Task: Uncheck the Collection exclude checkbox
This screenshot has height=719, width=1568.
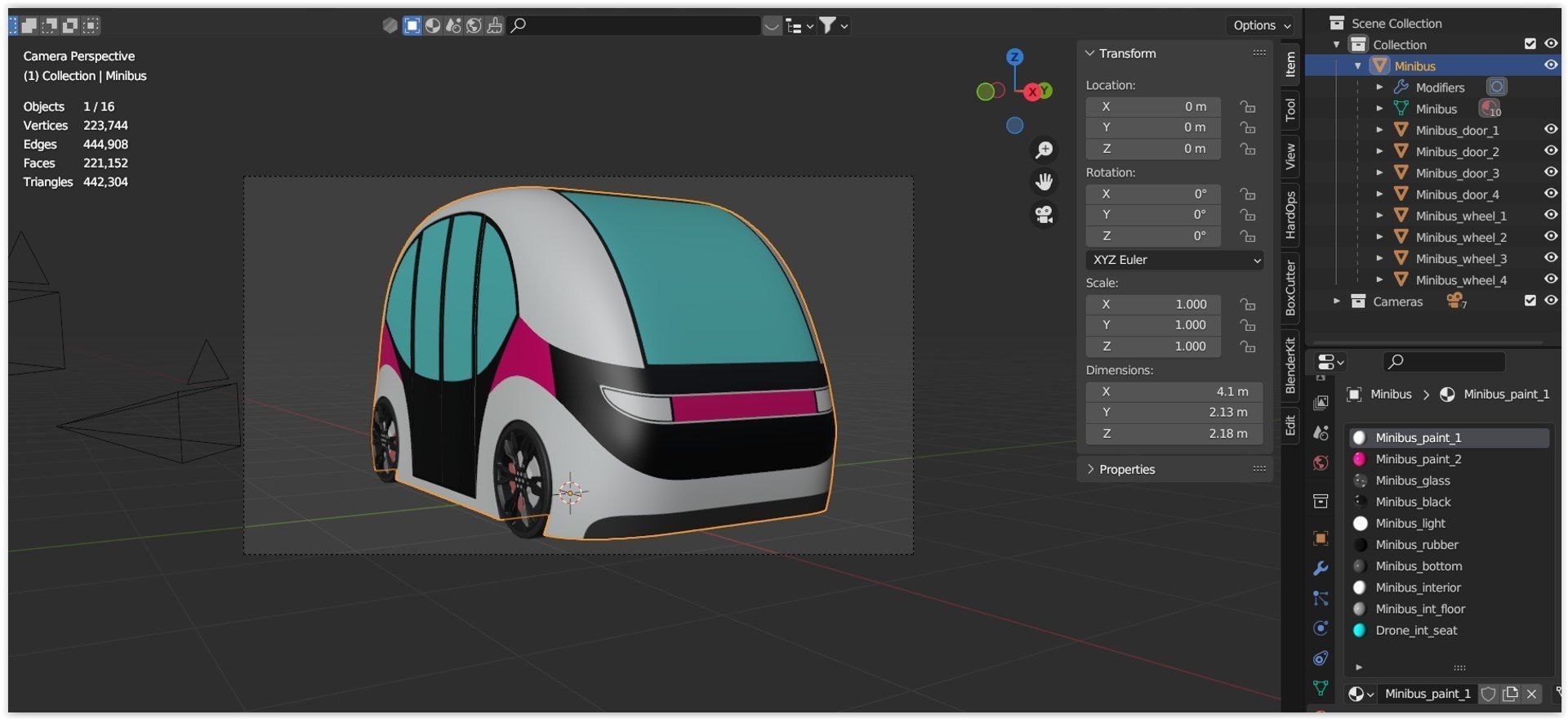Action: tap(1530, 44)
